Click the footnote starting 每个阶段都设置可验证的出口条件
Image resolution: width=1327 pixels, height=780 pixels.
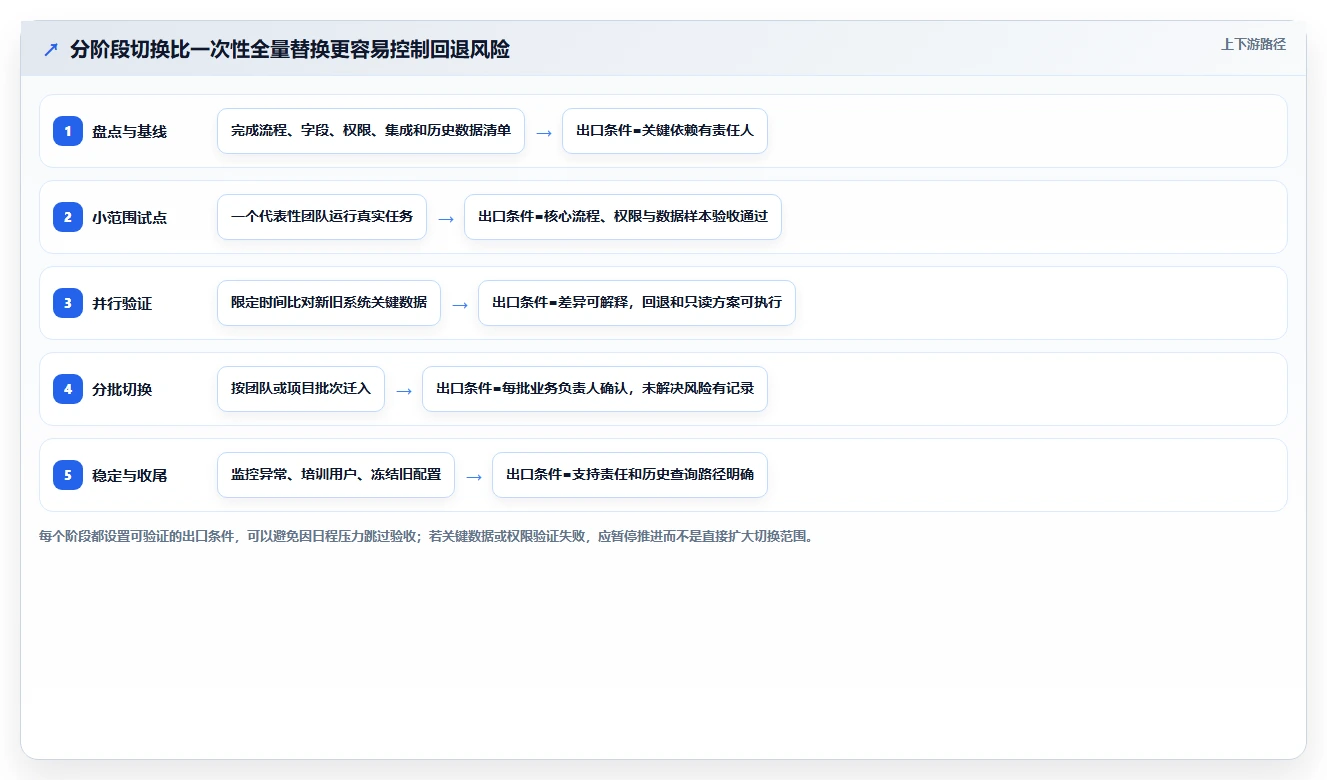(427, 536)
